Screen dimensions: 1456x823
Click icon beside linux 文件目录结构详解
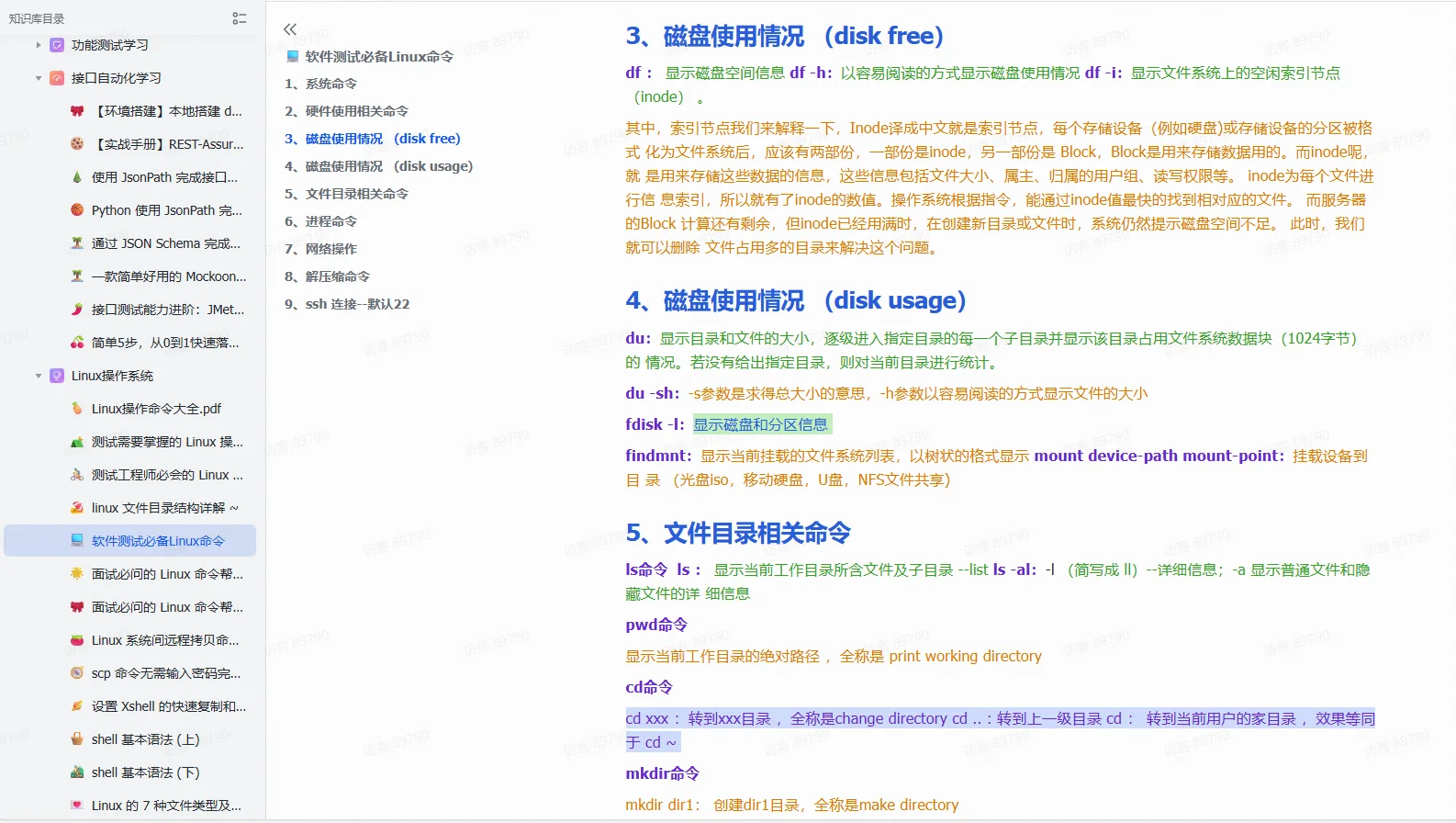[77, 508]
